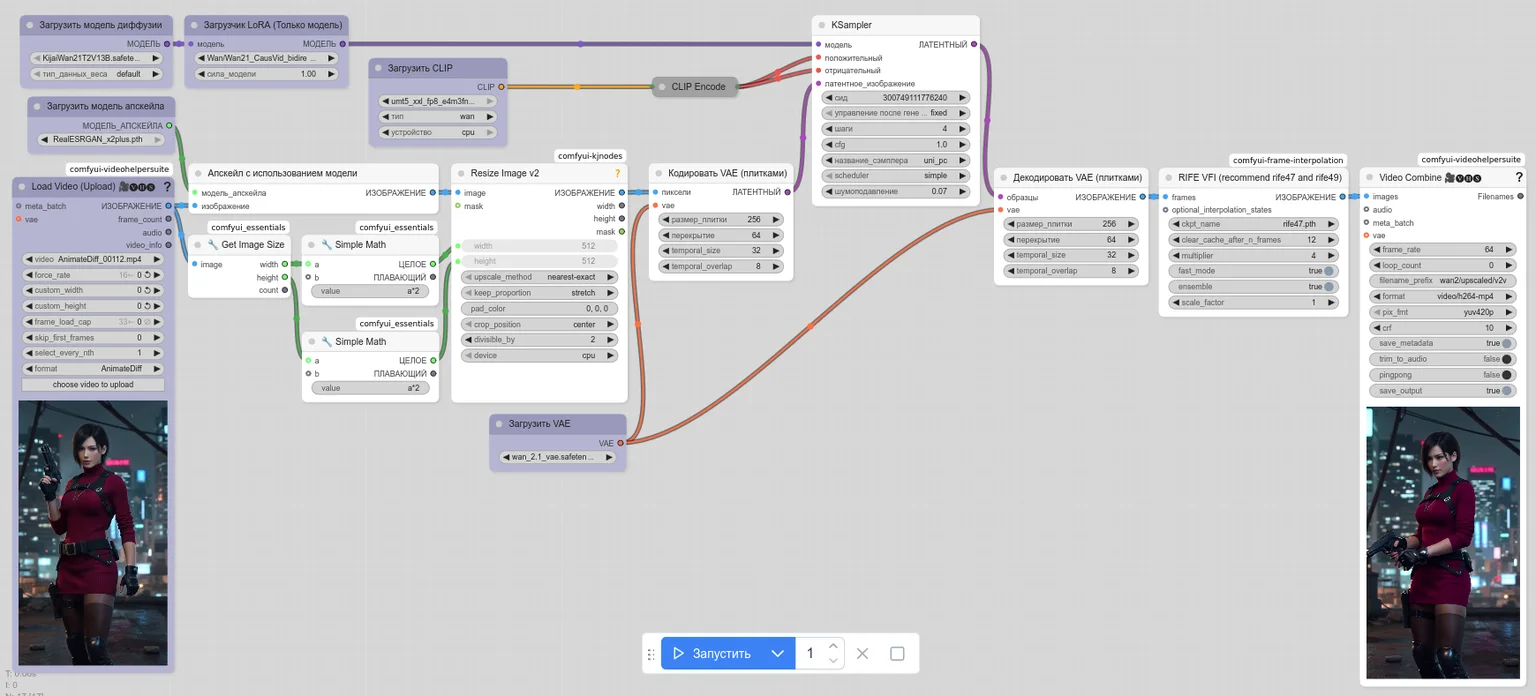Click choose video to upload button

tap(93, 384)
